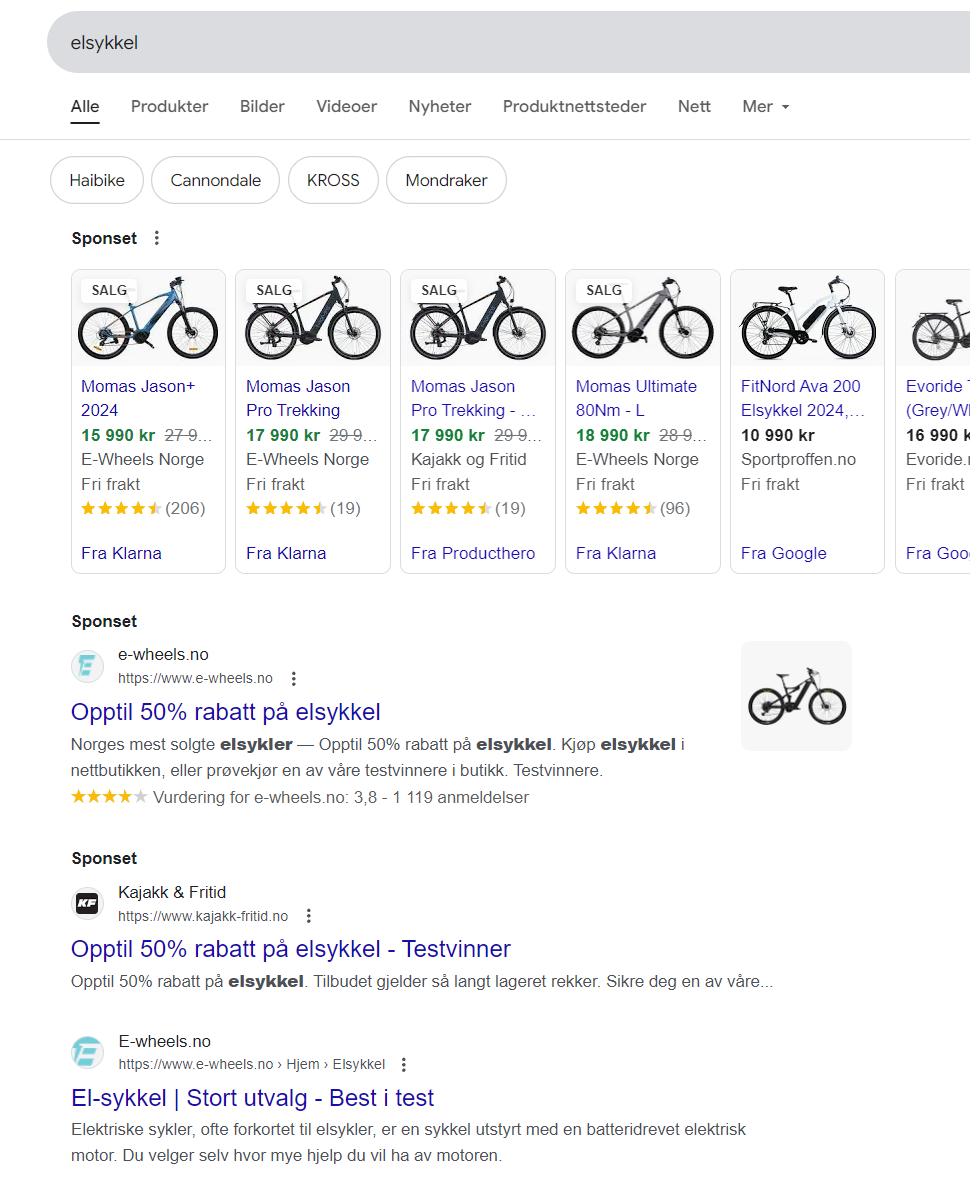Open options menu beside Hjem › Elsykkel breadcrumb
This screenshot has width=970, height=1189.
point(404,1065)
